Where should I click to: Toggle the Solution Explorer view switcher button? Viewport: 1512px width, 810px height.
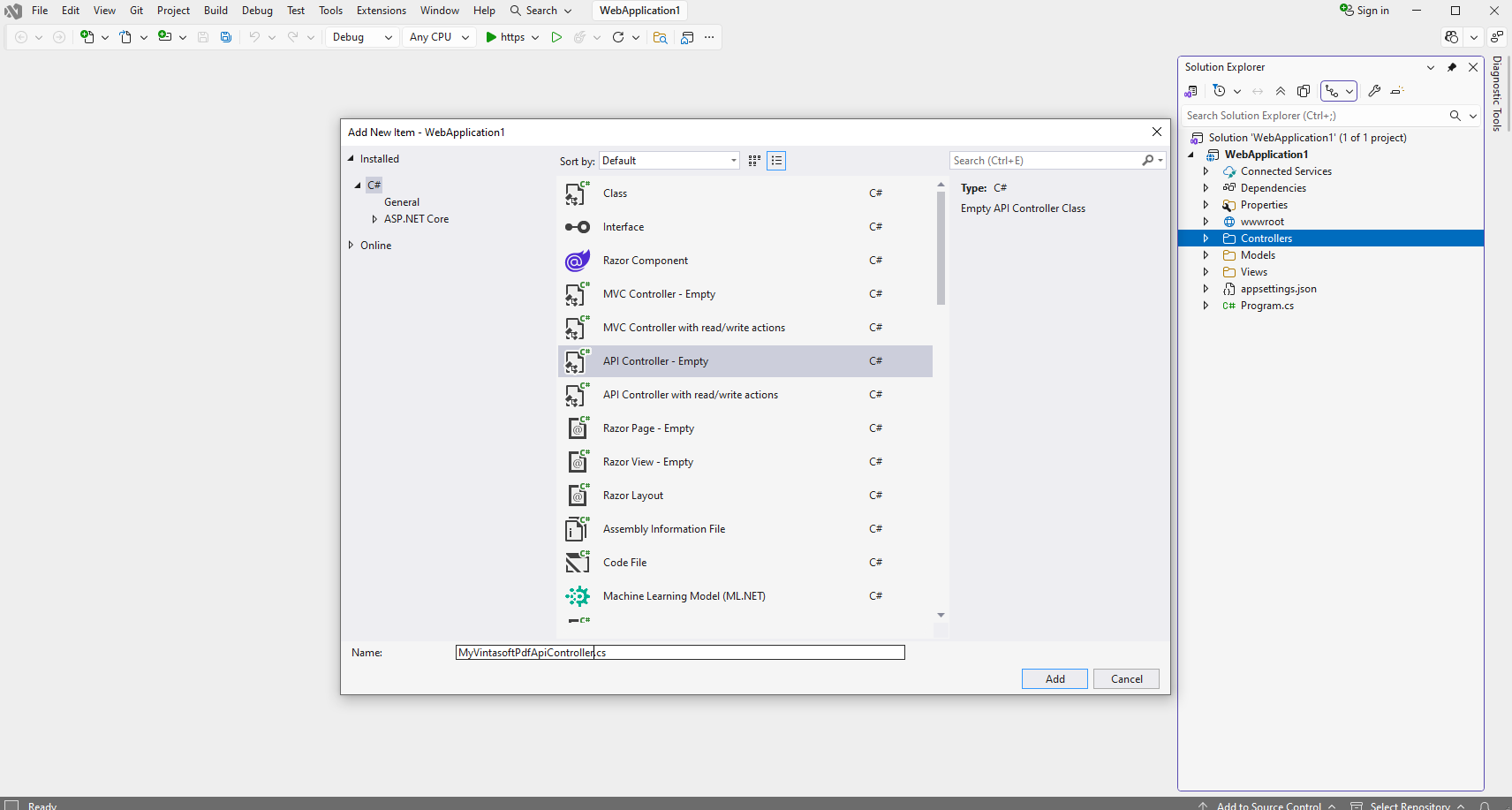tap(1191, 91)
